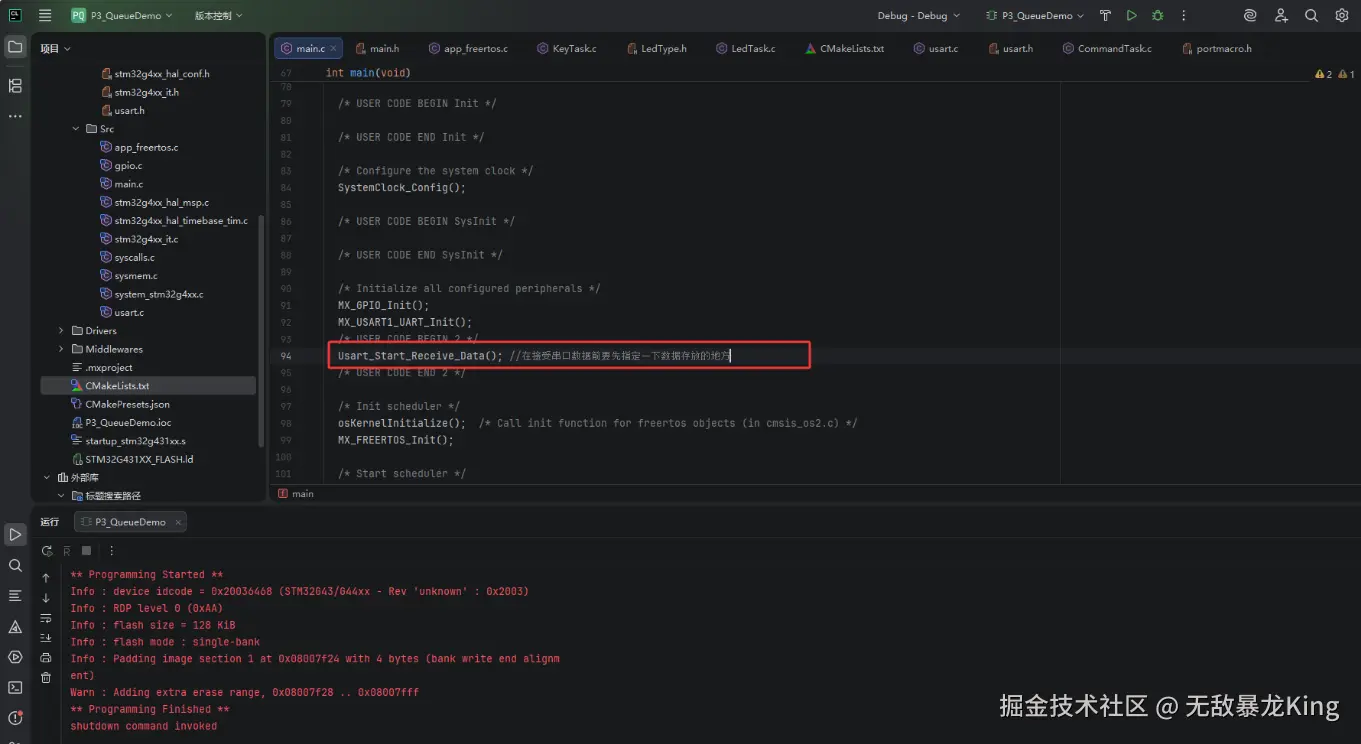This screenshot has width=1361, height=744.
Task: Switch to the LedType.h tab
Action: coord(657,48)
